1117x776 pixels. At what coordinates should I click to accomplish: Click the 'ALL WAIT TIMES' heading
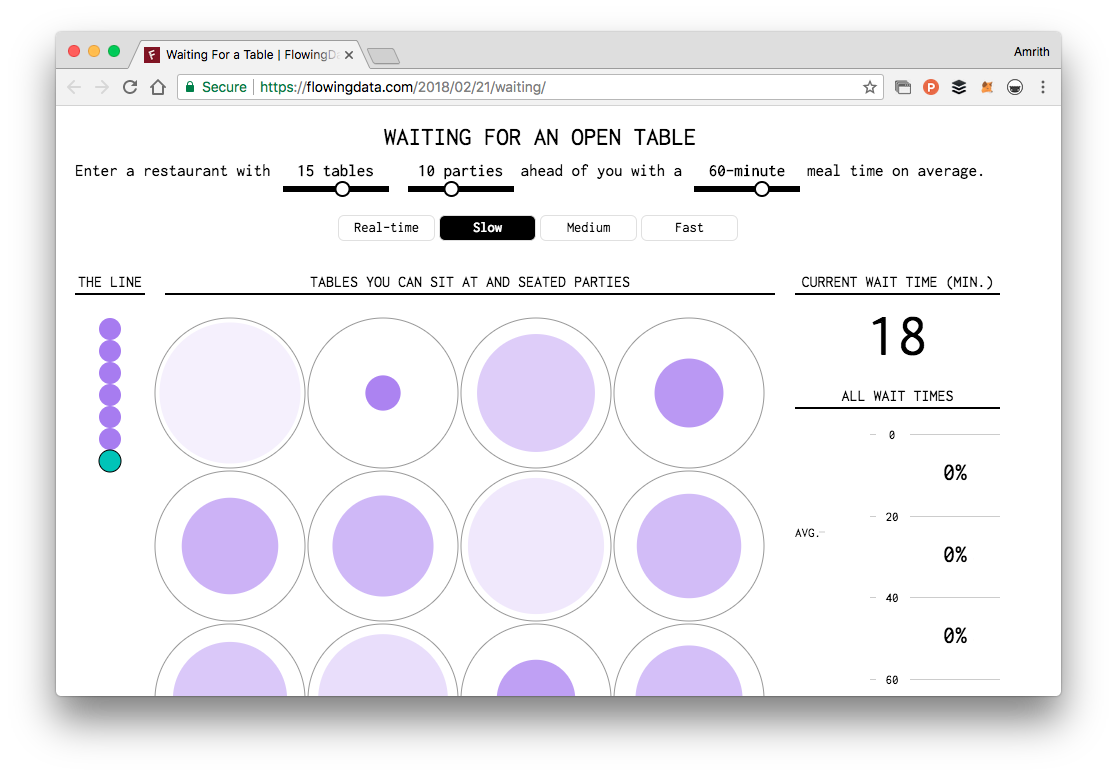pos(898,396)
